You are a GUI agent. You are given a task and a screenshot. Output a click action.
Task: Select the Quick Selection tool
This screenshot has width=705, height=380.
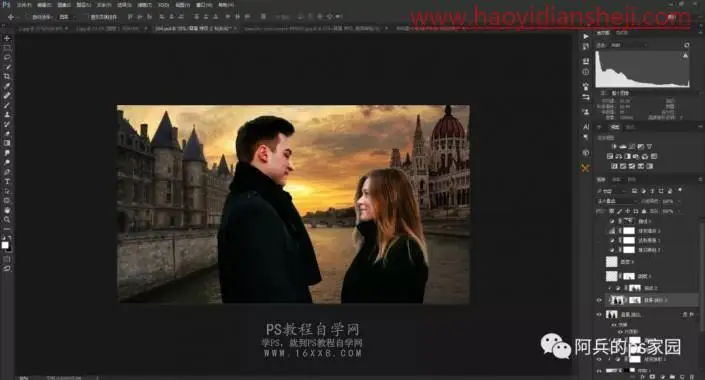coord(7,67)
